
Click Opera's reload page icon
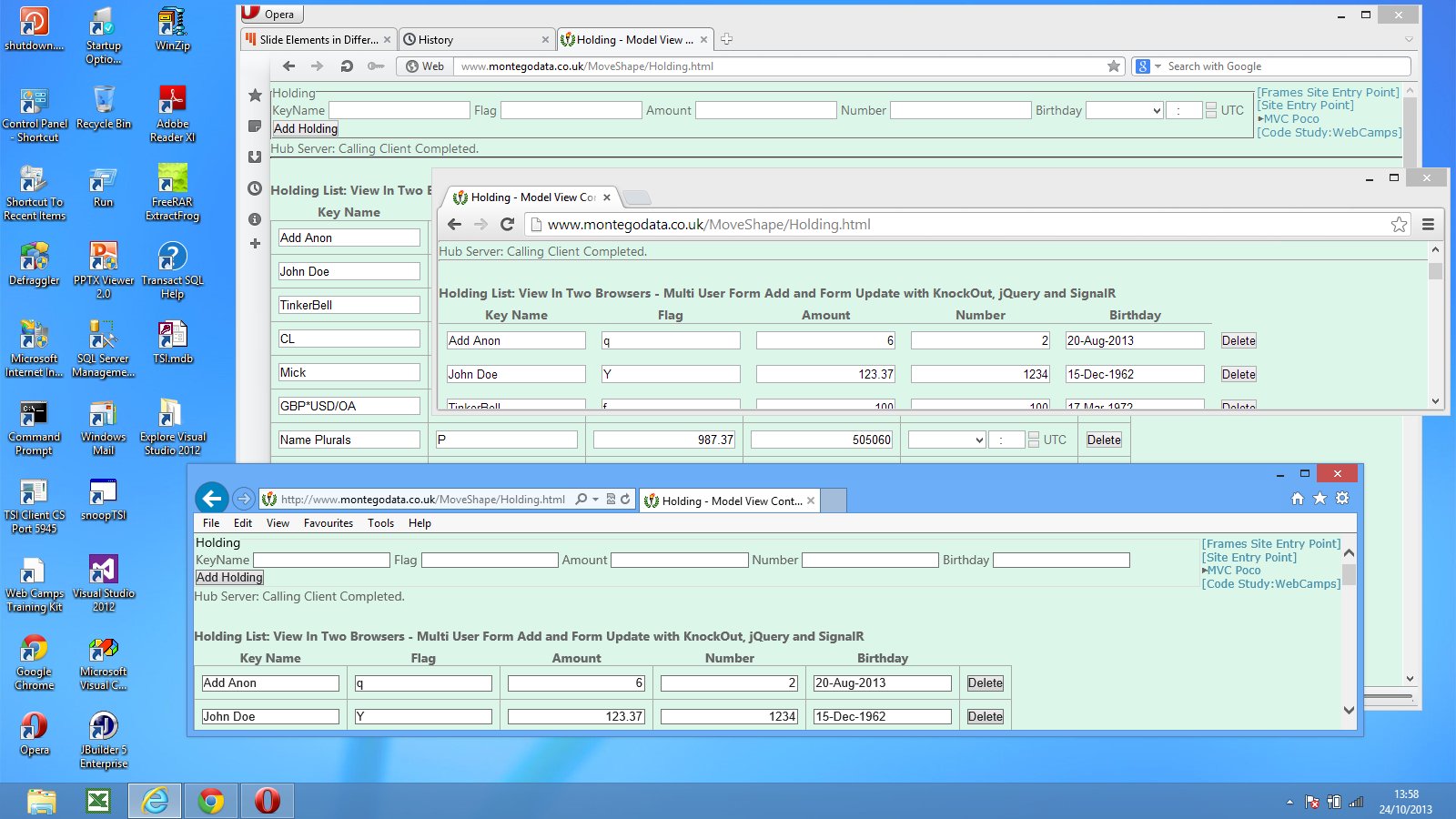tap(347, 66)
